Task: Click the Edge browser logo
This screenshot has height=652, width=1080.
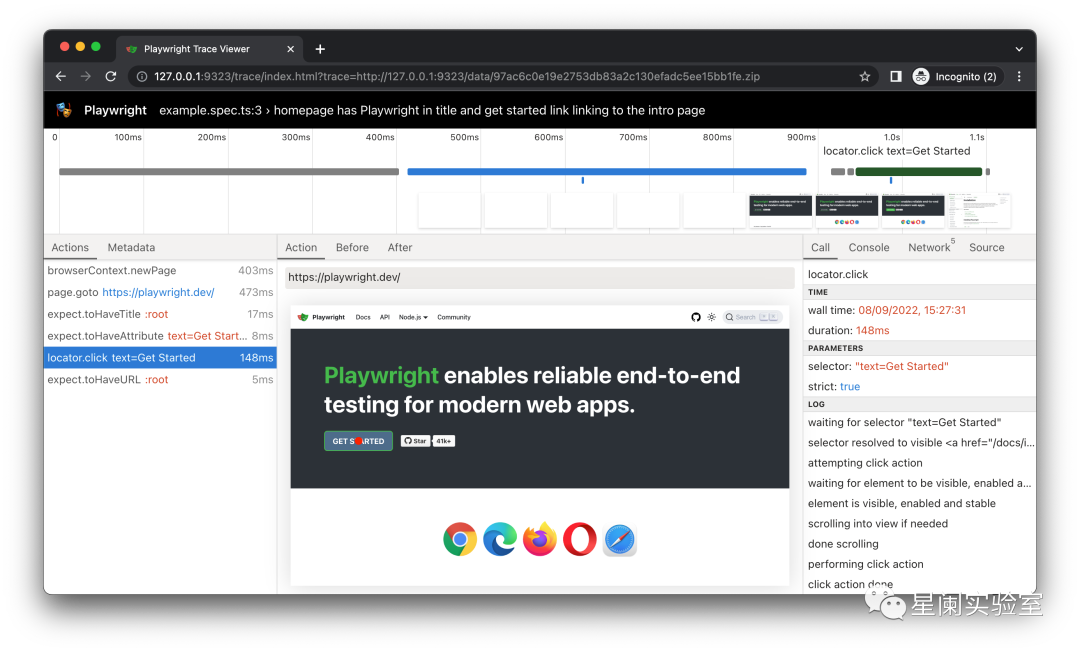Action: 500,540
